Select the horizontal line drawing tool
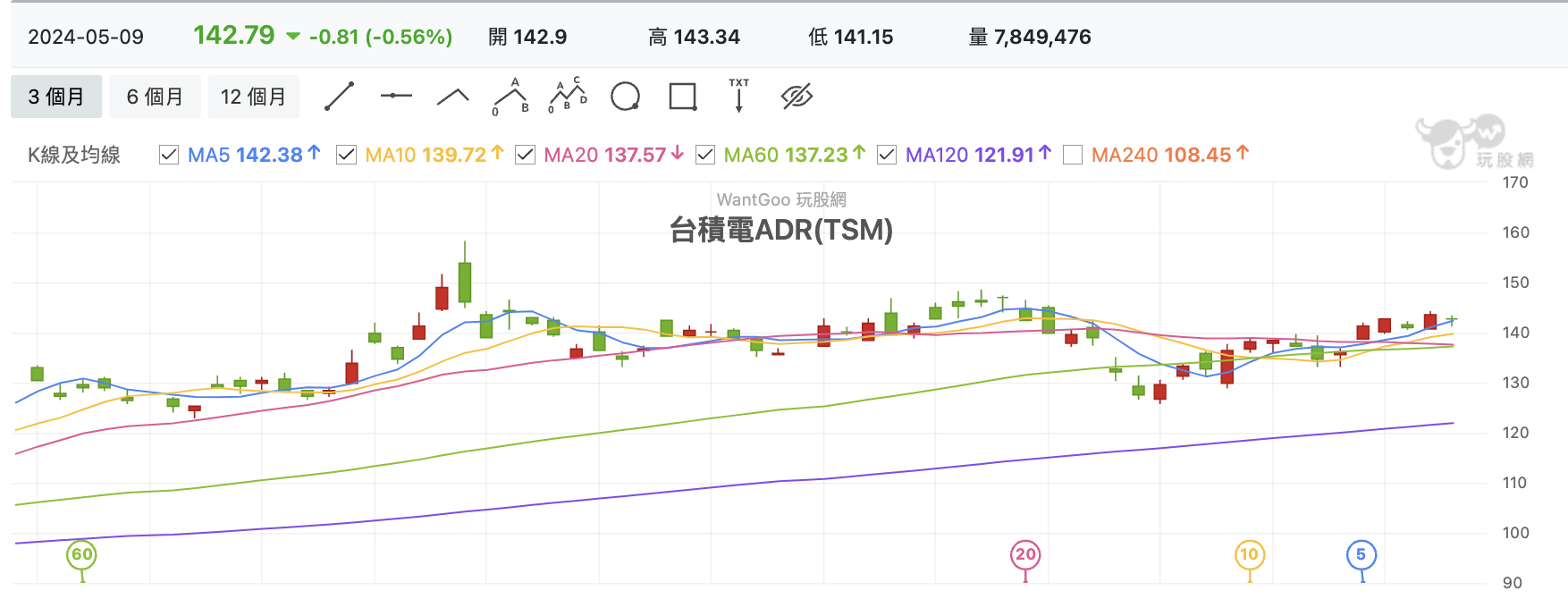Image resolution: width=1568 pixels, height=599 pixels. [396, 96]
